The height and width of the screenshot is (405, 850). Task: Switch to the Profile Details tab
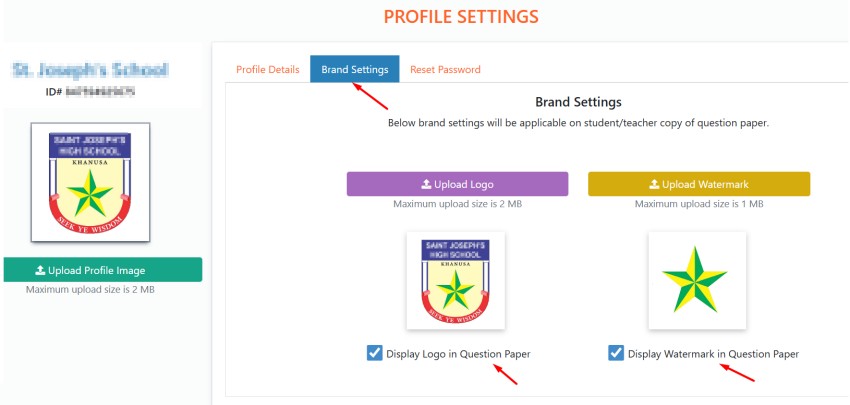tap(267, 70)
